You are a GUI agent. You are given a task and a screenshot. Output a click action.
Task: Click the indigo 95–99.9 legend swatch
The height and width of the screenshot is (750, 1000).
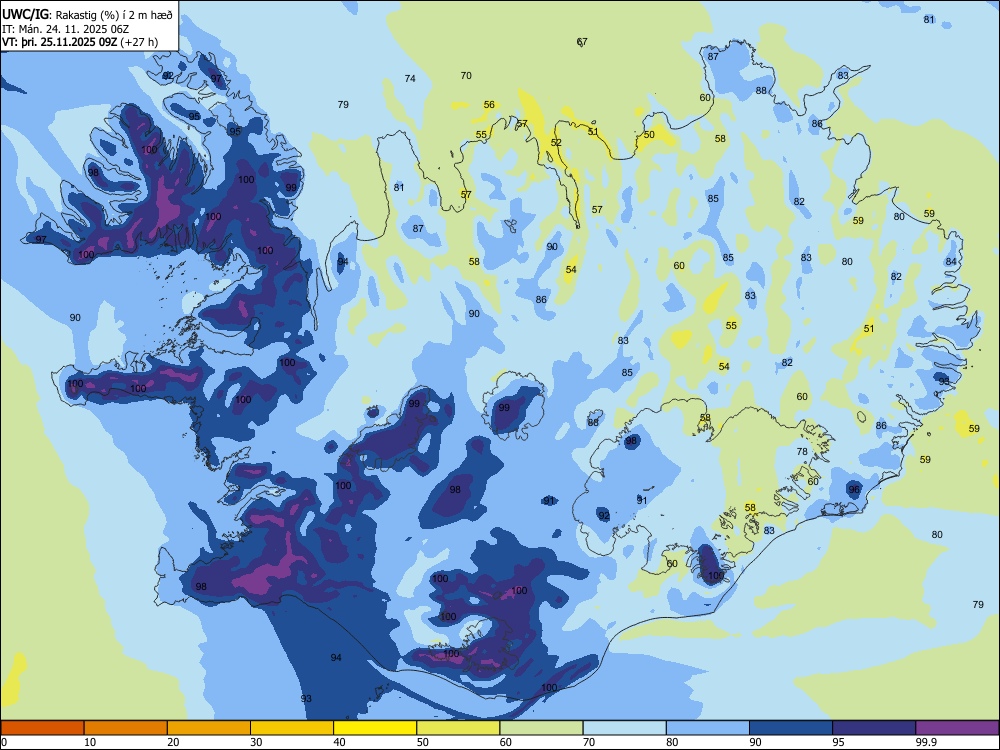874,728
